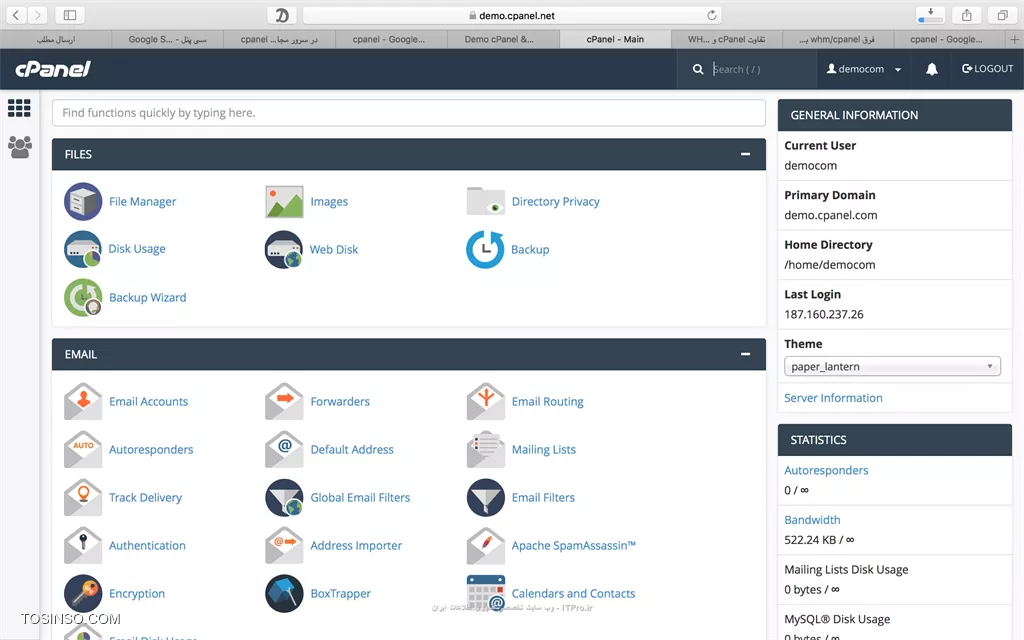Open the Default Address icon
Image resolution: width=1024 pixels, height=640 pixels.
tap(284, 449)
